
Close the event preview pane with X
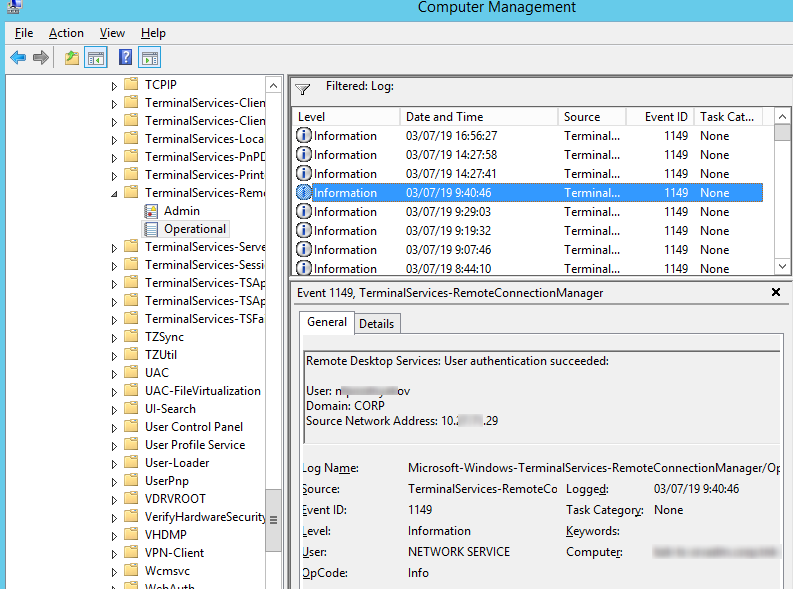click(776, 292)
